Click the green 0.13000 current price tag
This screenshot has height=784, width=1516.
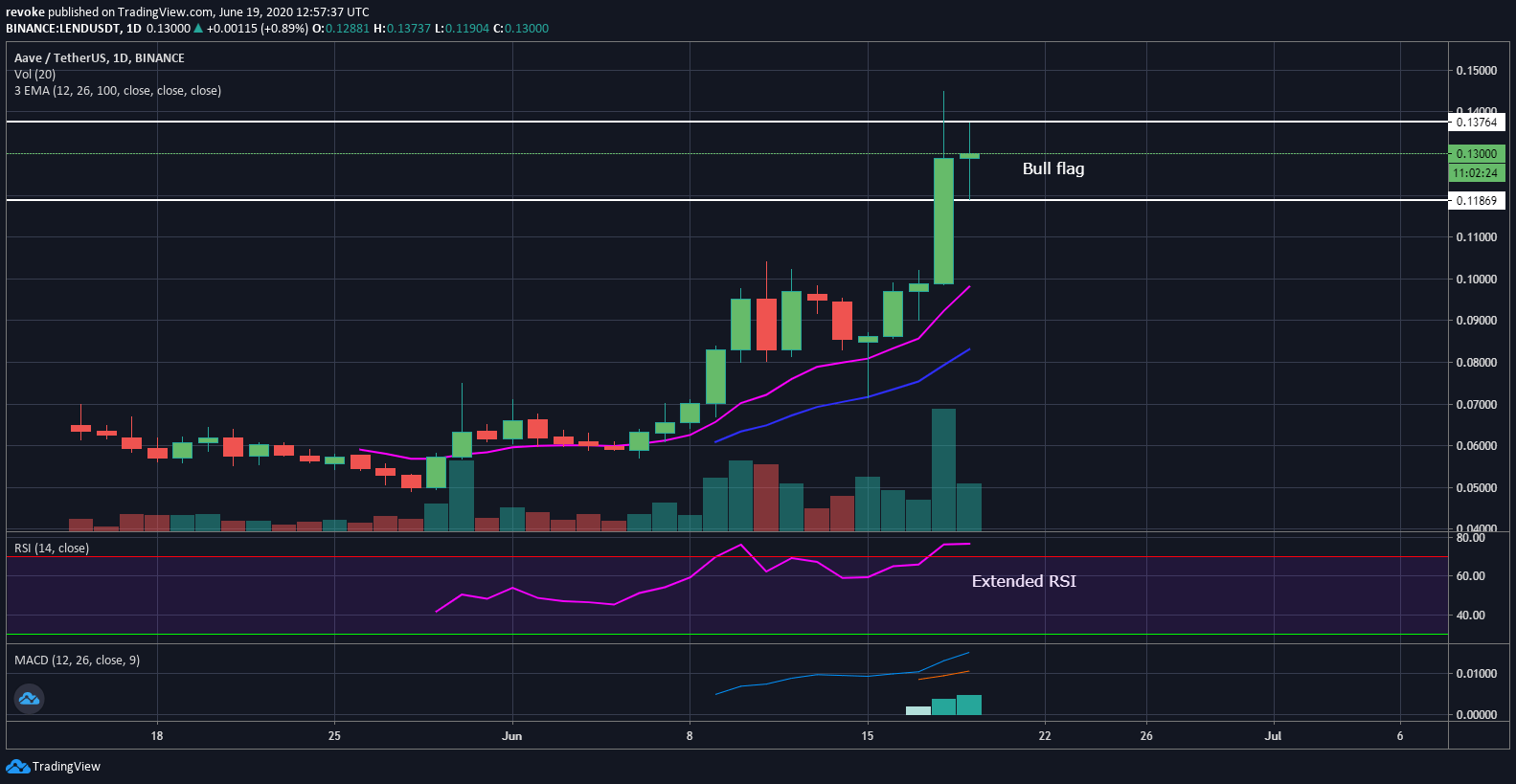[1476, 154]
